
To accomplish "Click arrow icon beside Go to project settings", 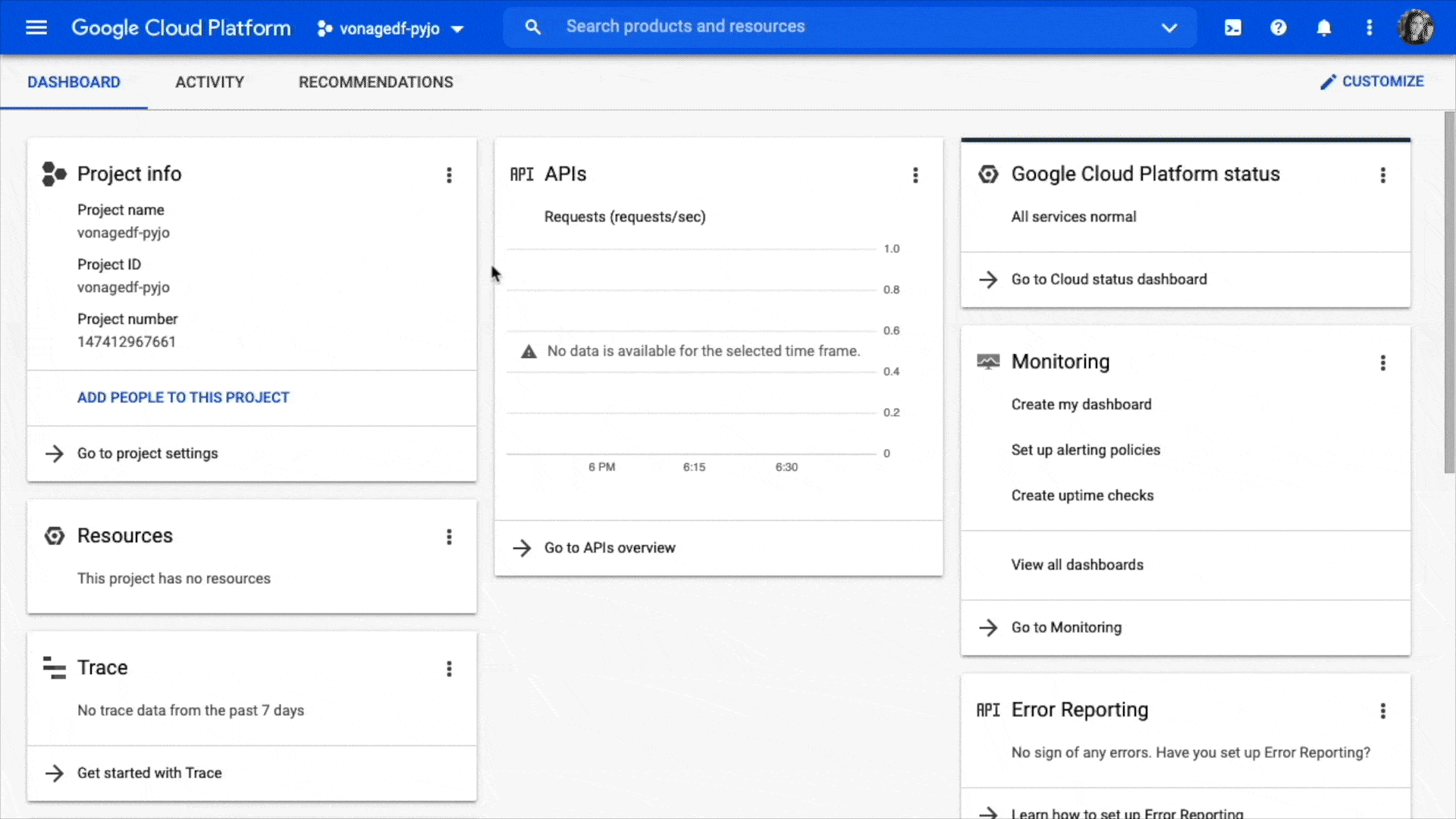I will [54, 453].
